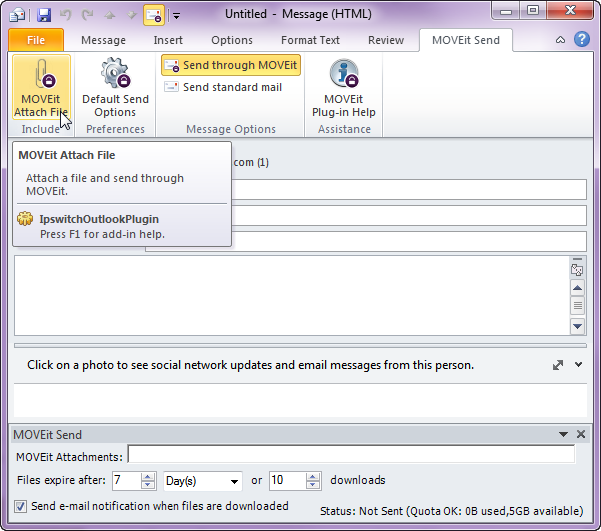Click the message body scroll up arrow
Screen dimensions: 601x531
point(577,288)
